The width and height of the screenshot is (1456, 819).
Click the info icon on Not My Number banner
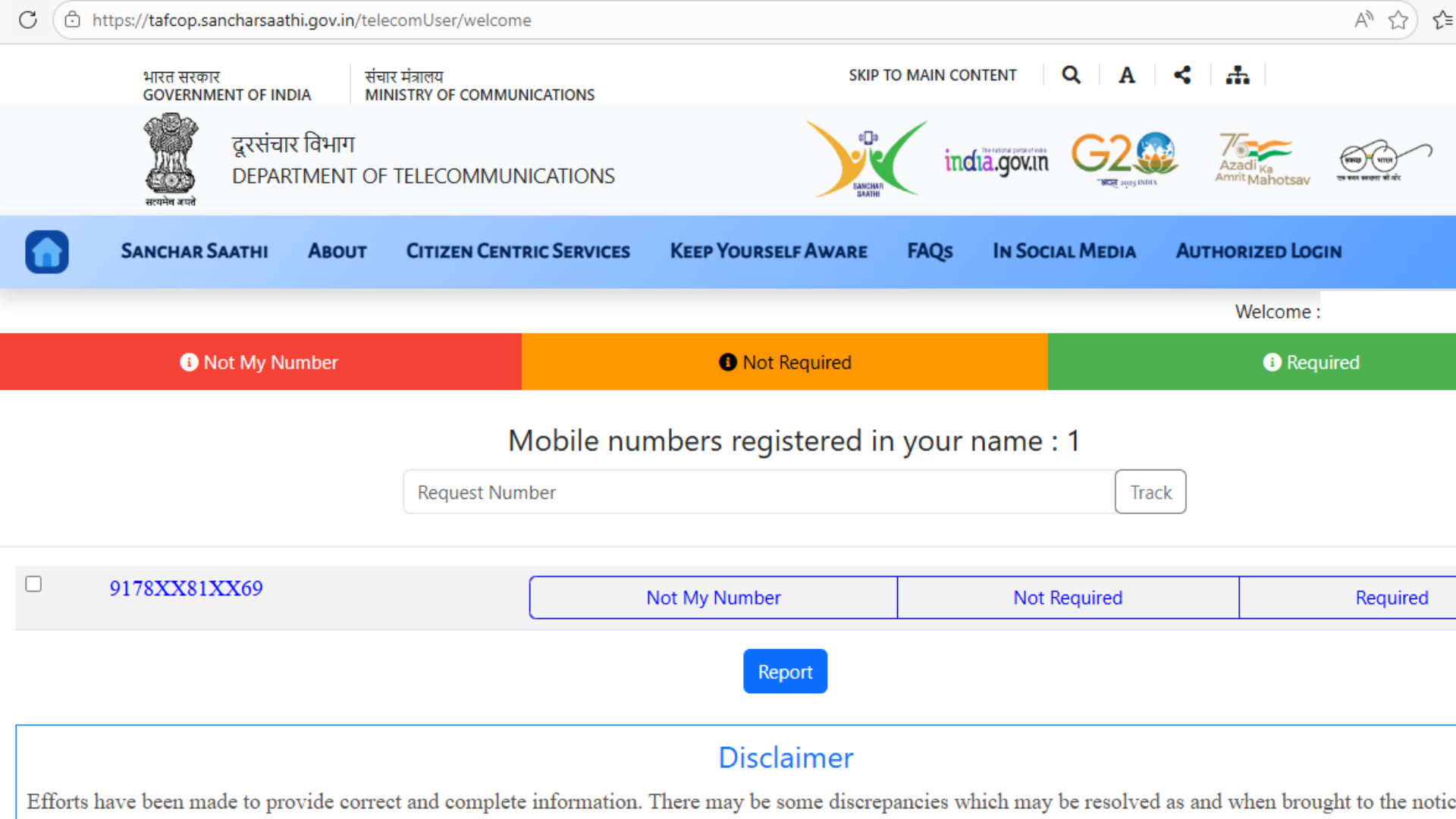tap(188, 362)
